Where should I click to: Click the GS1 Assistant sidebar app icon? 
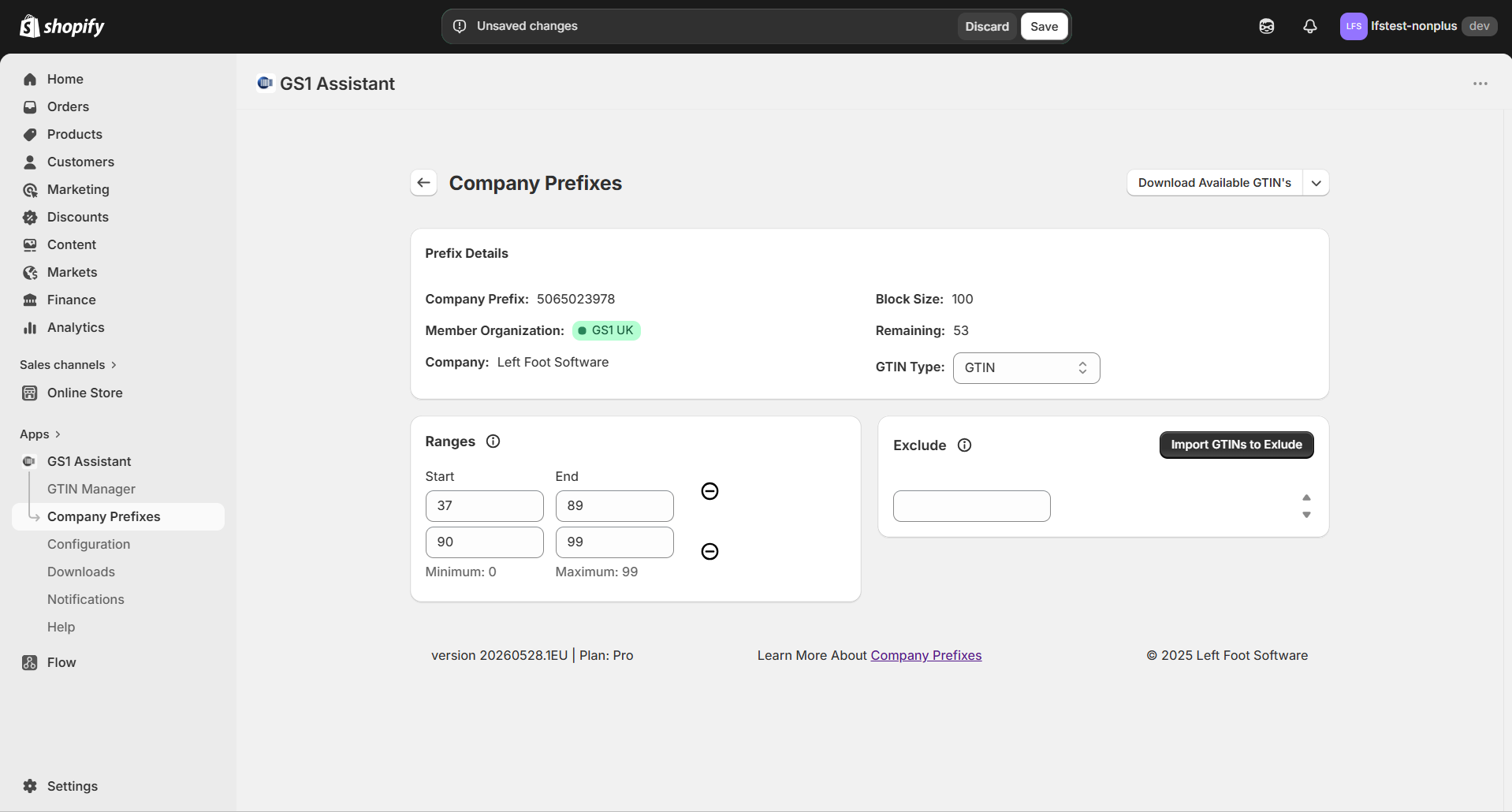[29, 461]
